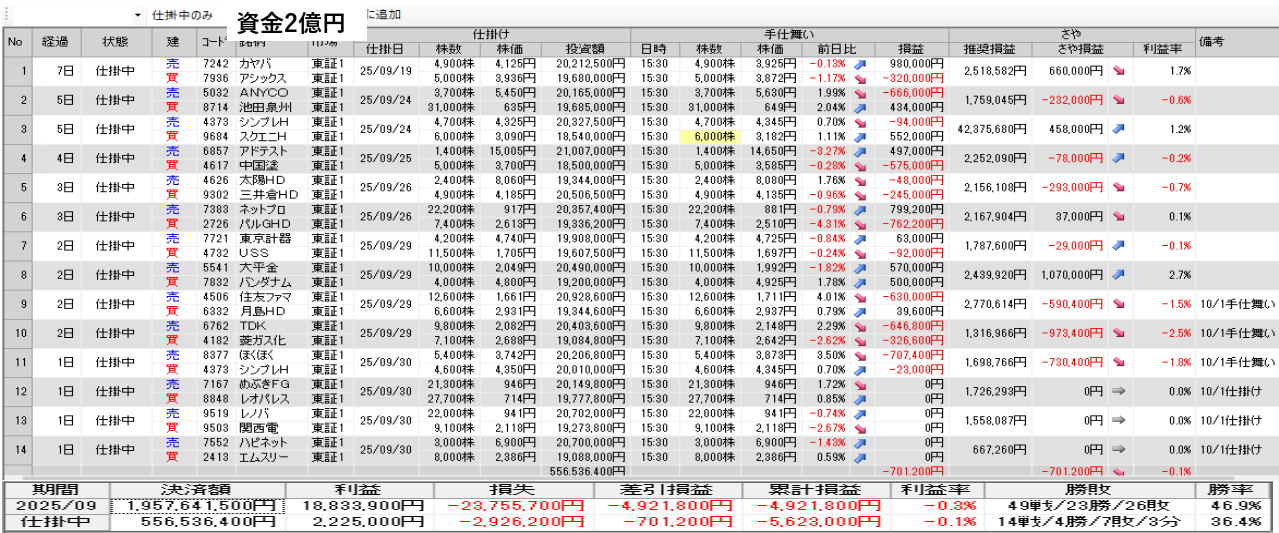Click the blue spread arrow in row 3
This screenshot has height=533, width=1279.
coord(1119,129)
